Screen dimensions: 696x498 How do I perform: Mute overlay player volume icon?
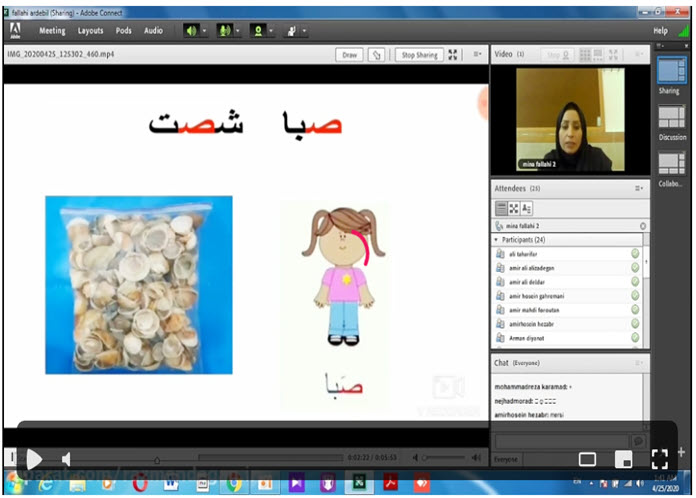click(x=66, y=459)
